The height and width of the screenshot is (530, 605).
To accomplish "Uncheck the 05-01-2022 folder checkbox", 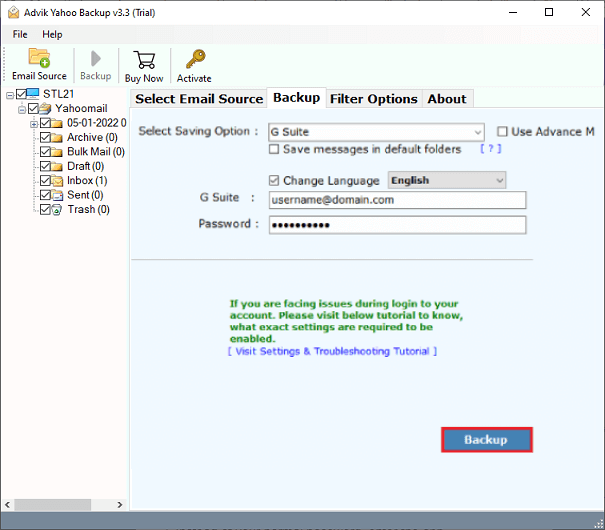I will coord(45,123).
